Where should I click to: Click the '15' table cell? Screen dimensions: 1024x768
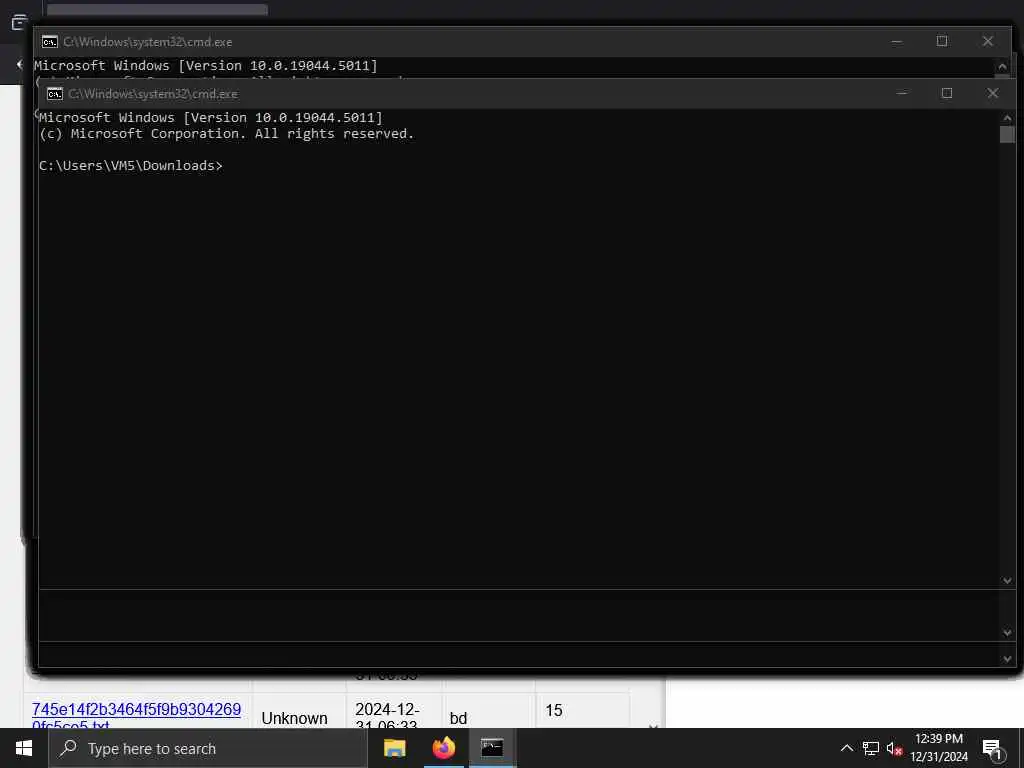coord(554,710)
